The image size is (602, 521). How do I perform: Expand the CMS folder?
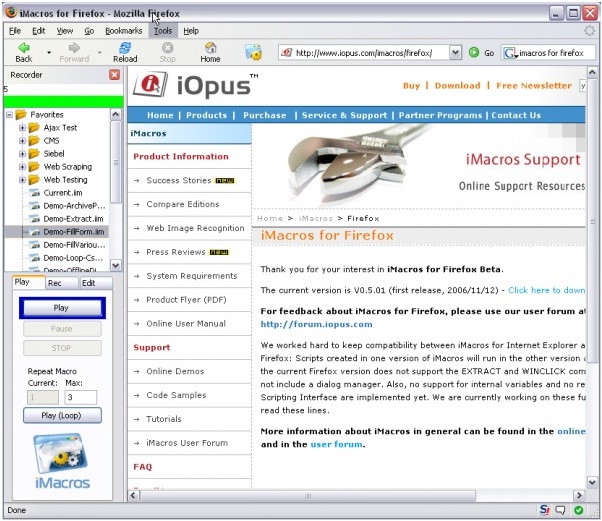[x=22, y=141]
